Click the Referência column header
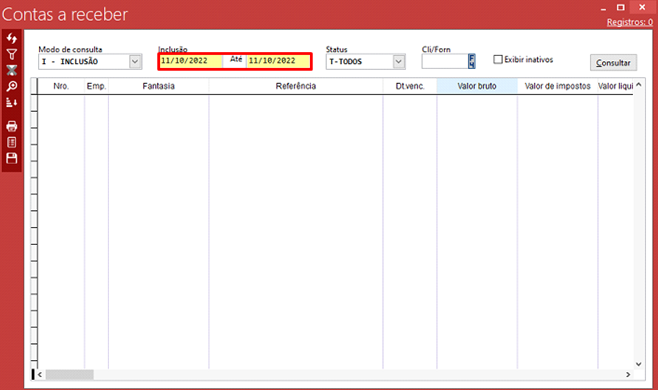The height and width of the screenshot is (390, 658). pos(295,86)
